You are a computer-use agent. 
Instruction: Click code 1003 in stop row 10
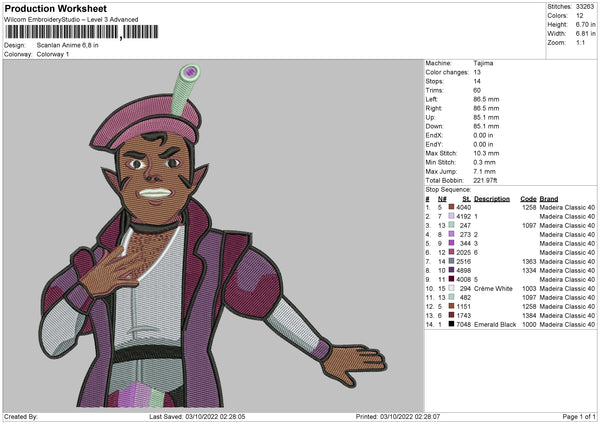(x=529, y=289)
